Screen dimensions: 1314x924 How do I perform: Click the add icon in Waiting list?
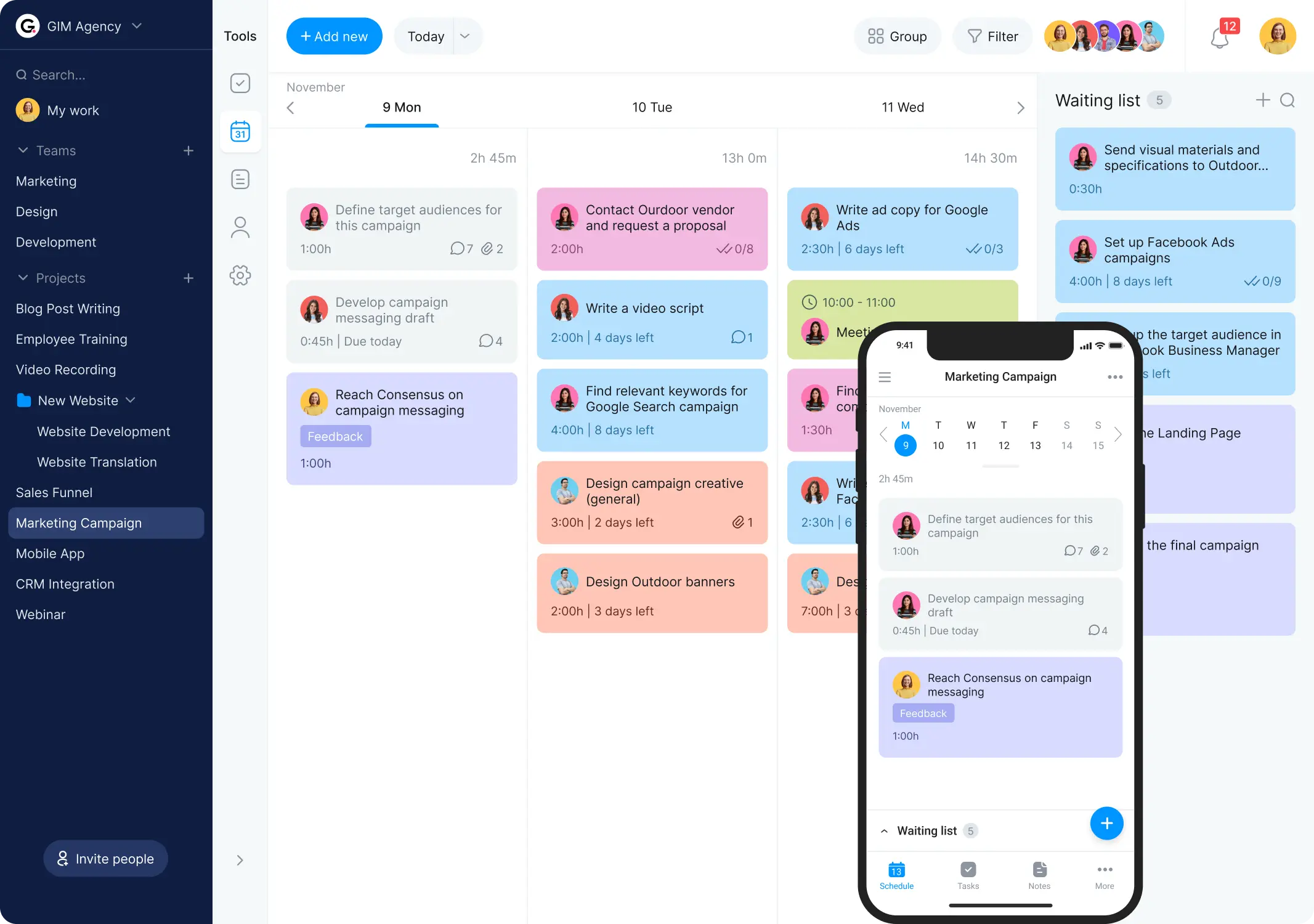coord(1262,100)
